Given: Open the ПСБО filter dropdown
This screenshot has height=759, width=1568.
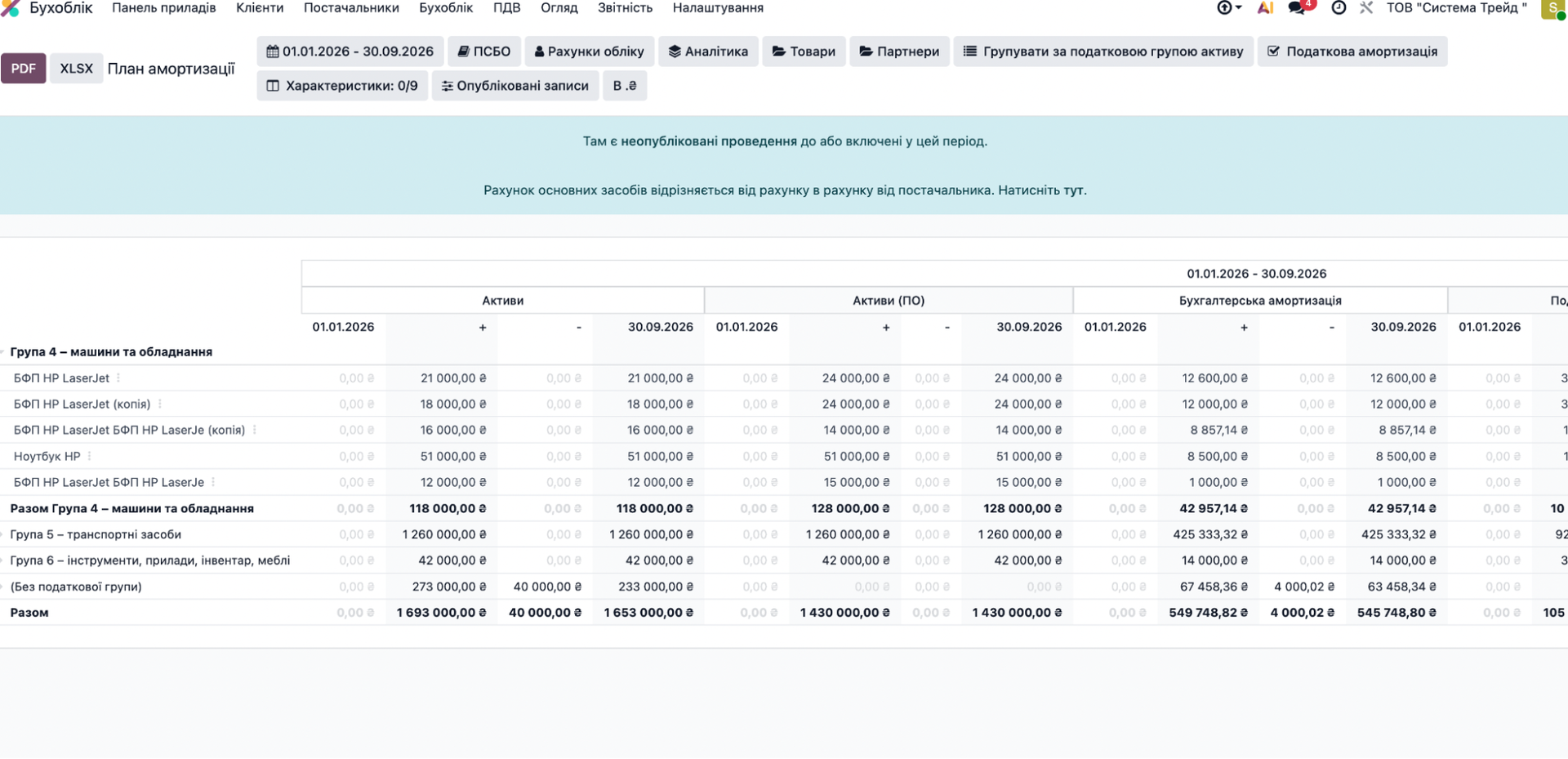Looking at the screenshot, I should (484, 51).
